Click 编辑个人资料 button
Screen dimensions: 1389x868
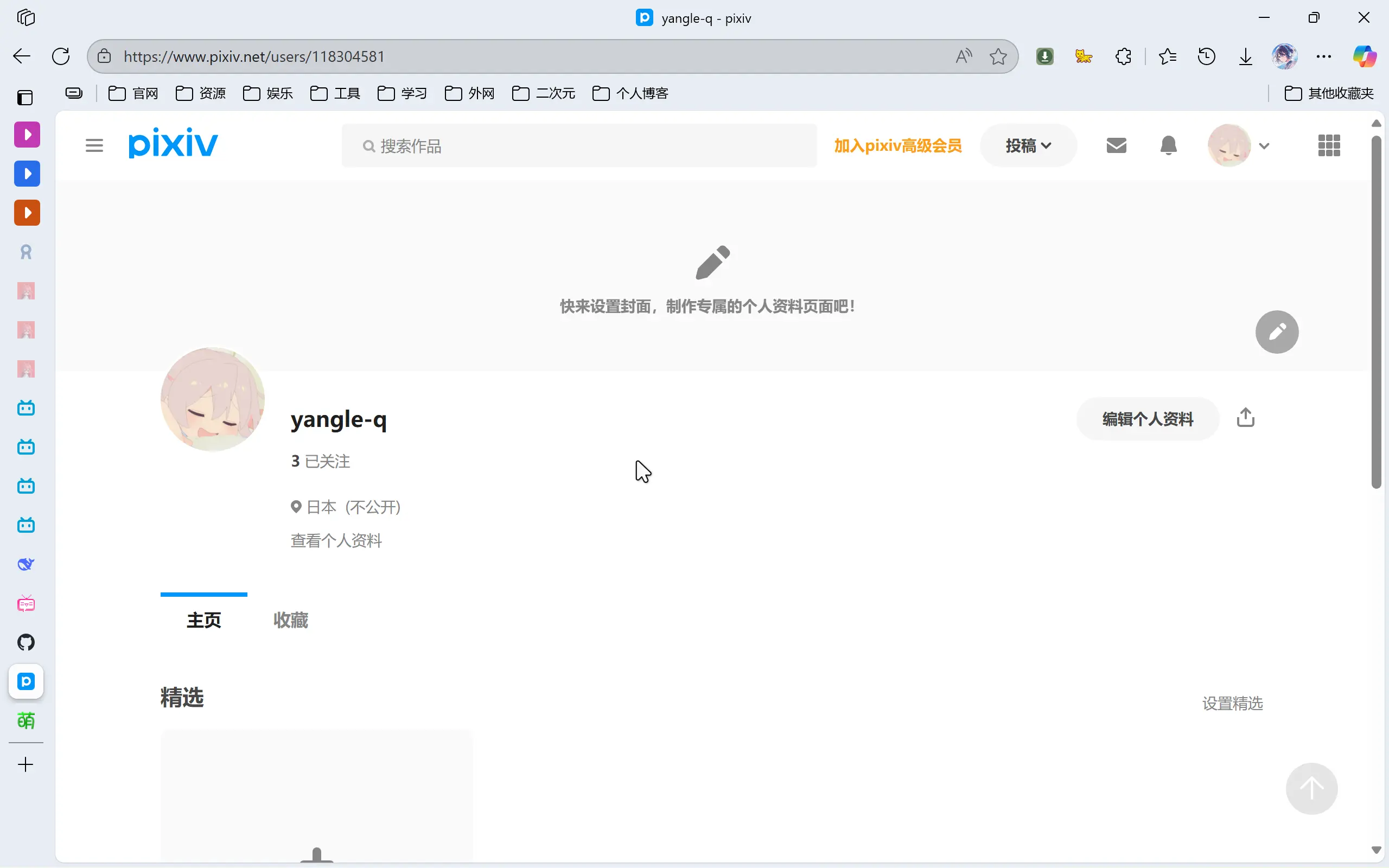(x=1148, y=419)
